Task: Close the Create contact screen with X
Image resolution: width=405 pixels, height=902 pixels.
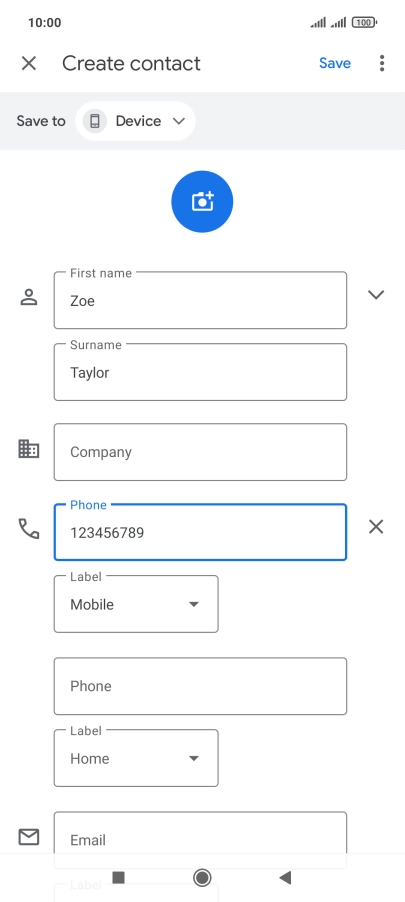Action: 29,63
